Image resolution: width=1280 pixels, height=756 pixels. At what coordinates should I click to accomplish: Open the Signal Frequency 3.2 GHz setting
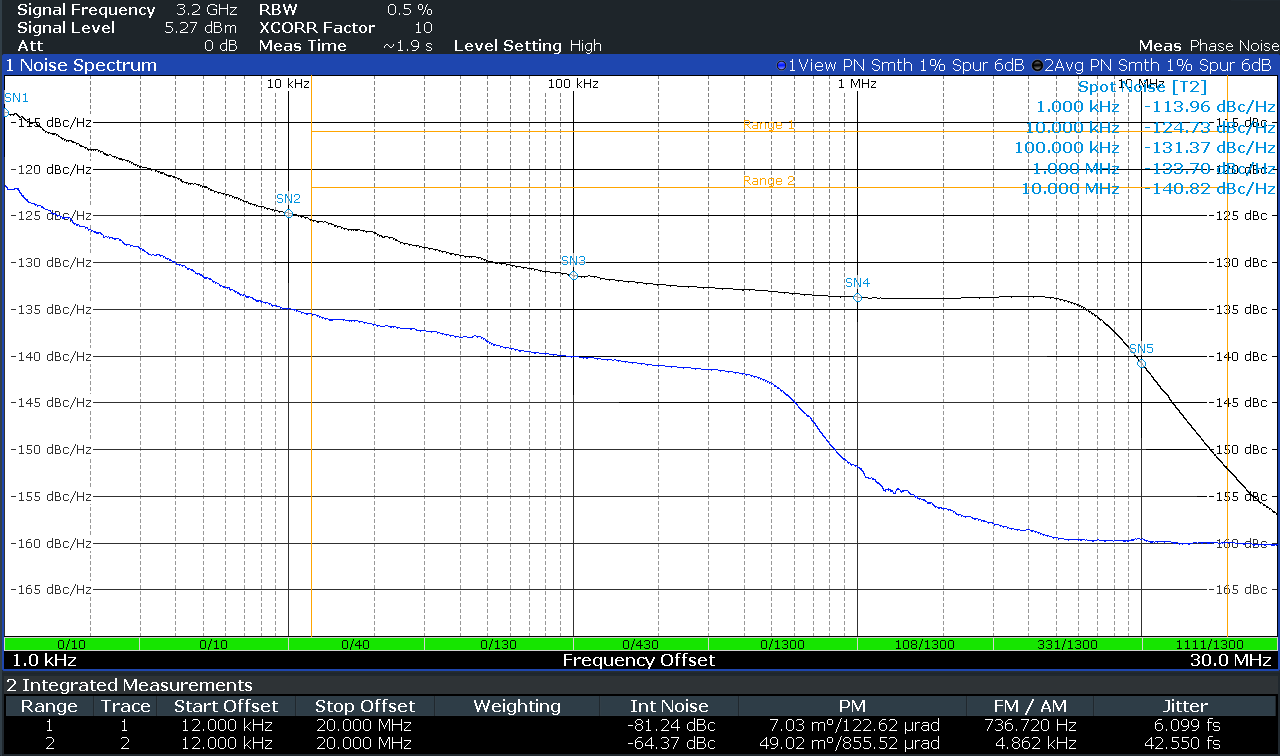[x=127, y=10]
